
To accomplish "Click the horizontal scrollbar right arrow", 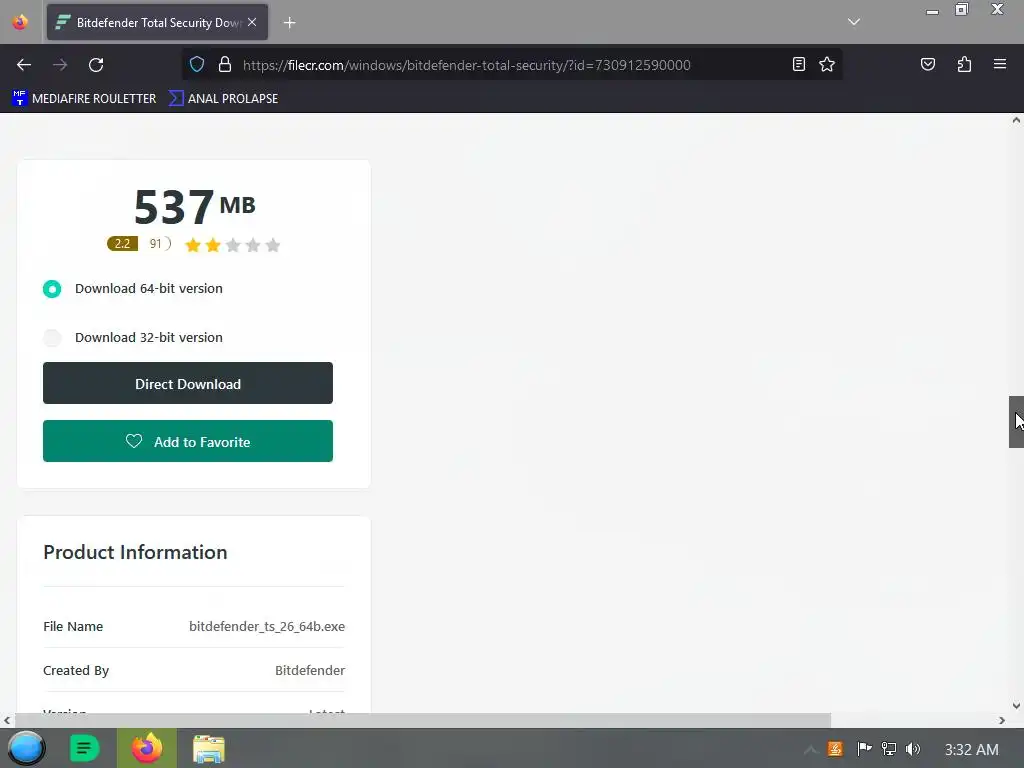I will [1002, 720].
